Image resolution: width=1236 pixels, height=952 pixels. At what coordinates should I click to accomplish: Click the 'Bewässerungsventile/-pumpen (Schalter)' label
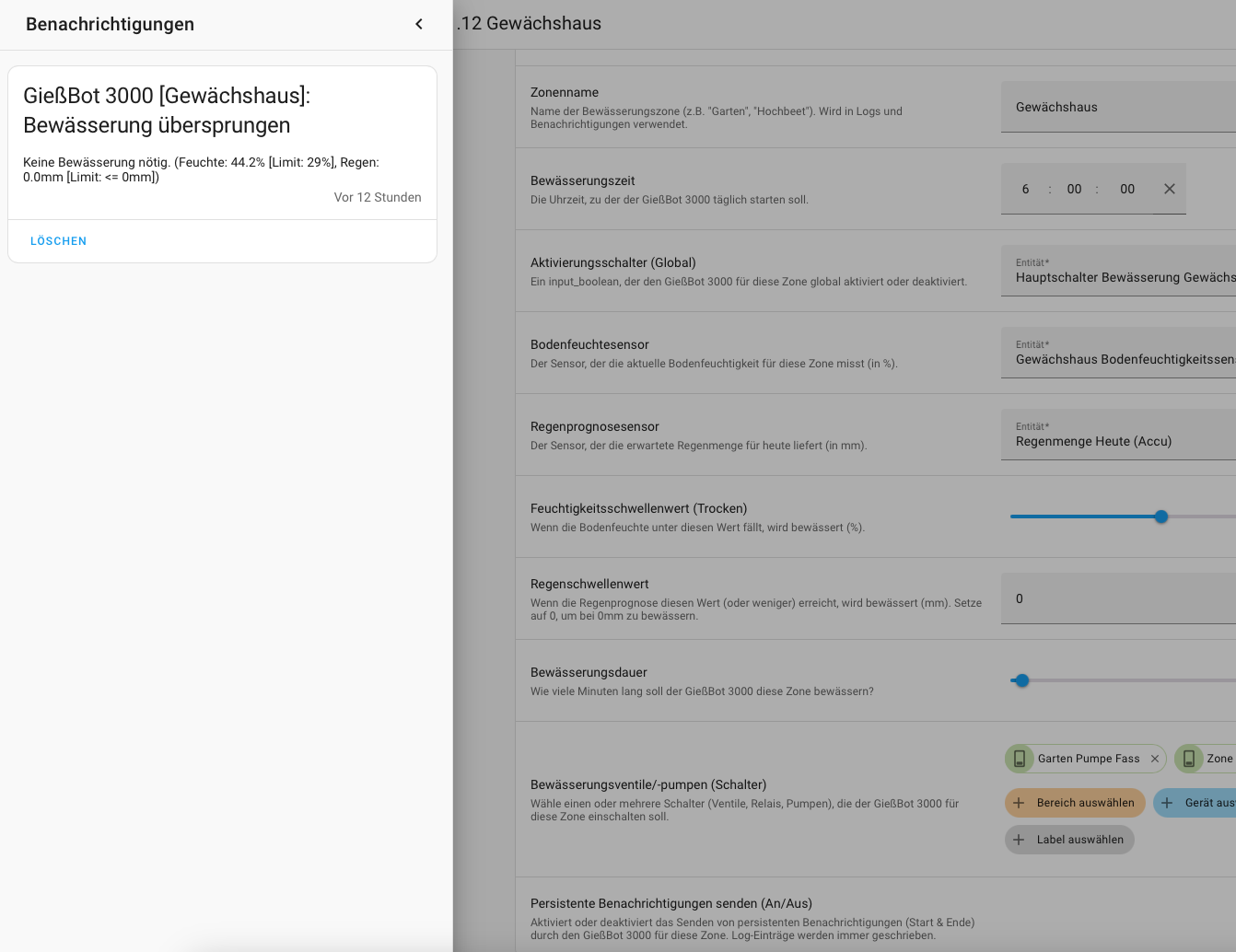648,784
